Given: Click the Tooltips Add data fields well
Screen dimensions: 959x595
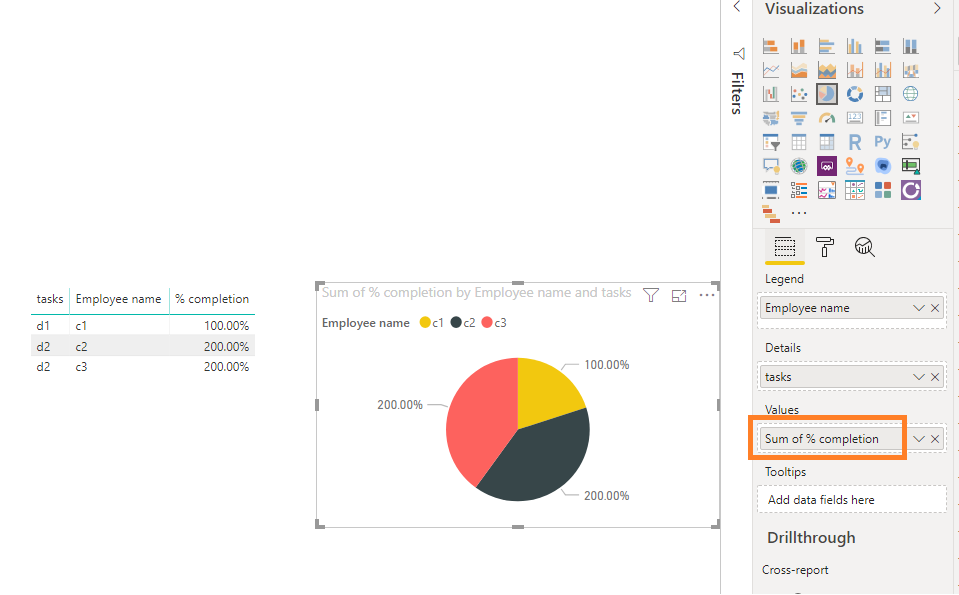Looking at the screenshot, I should 851,500.
